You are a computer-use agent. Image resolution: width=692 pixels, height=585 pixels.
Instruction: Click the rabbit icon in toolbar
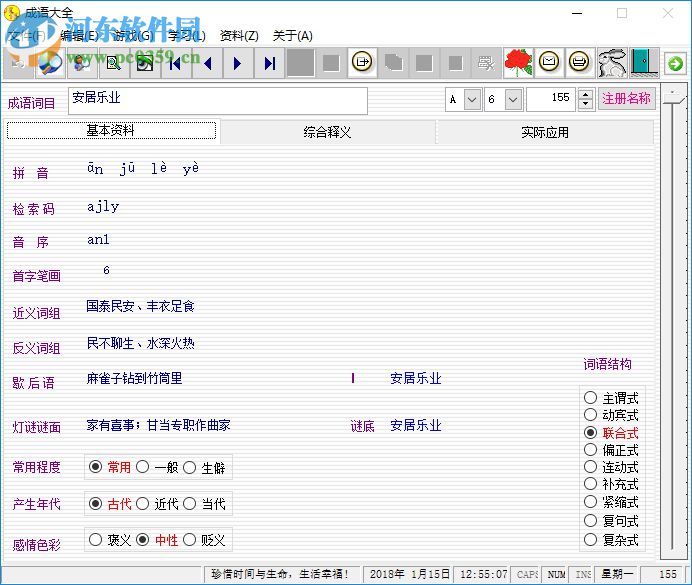pos(611,64)
